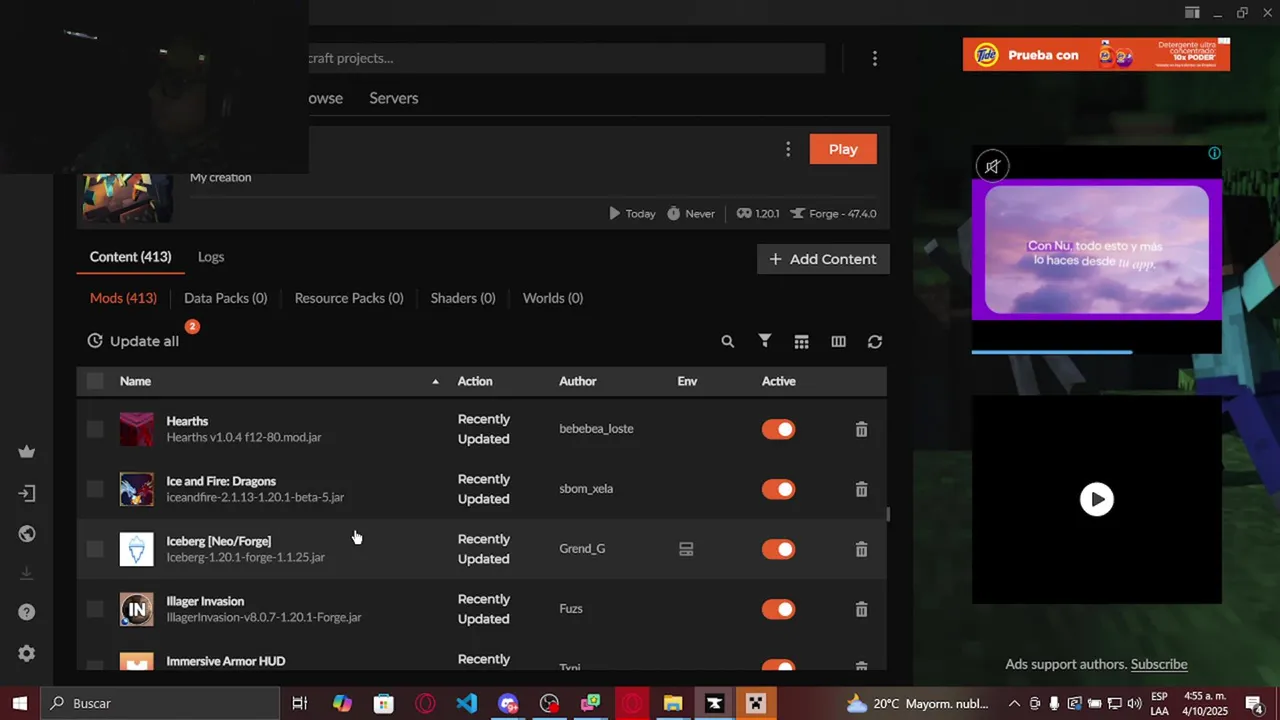Image resolution: width=1280 pixels, height=720 pixels.
Task: Open profile three-dot menu beside Play
Action: click(x=788, y=149)
